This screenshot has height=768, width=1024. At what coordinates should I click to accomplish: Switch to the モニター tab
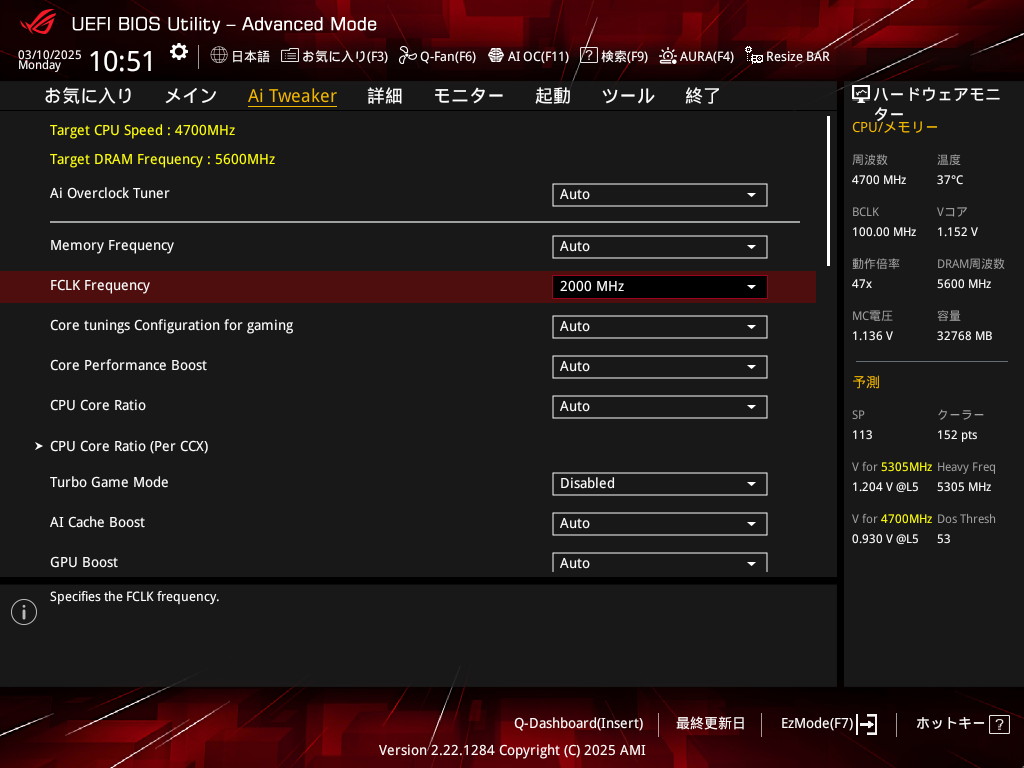pyautogui.click(x=468, y=96)
